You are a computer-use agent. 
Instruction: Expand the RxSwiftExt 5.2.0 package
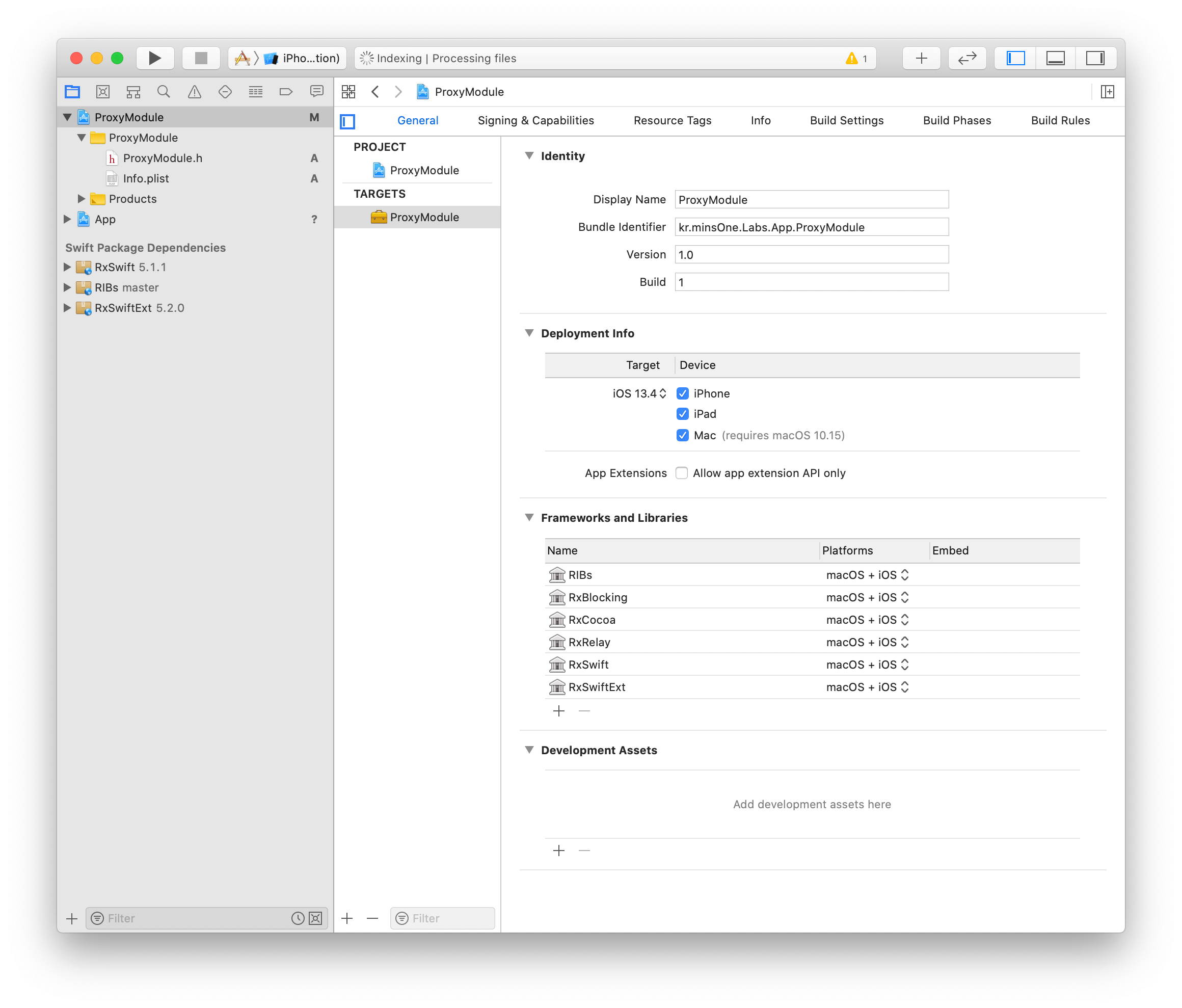tap(67, 308)
